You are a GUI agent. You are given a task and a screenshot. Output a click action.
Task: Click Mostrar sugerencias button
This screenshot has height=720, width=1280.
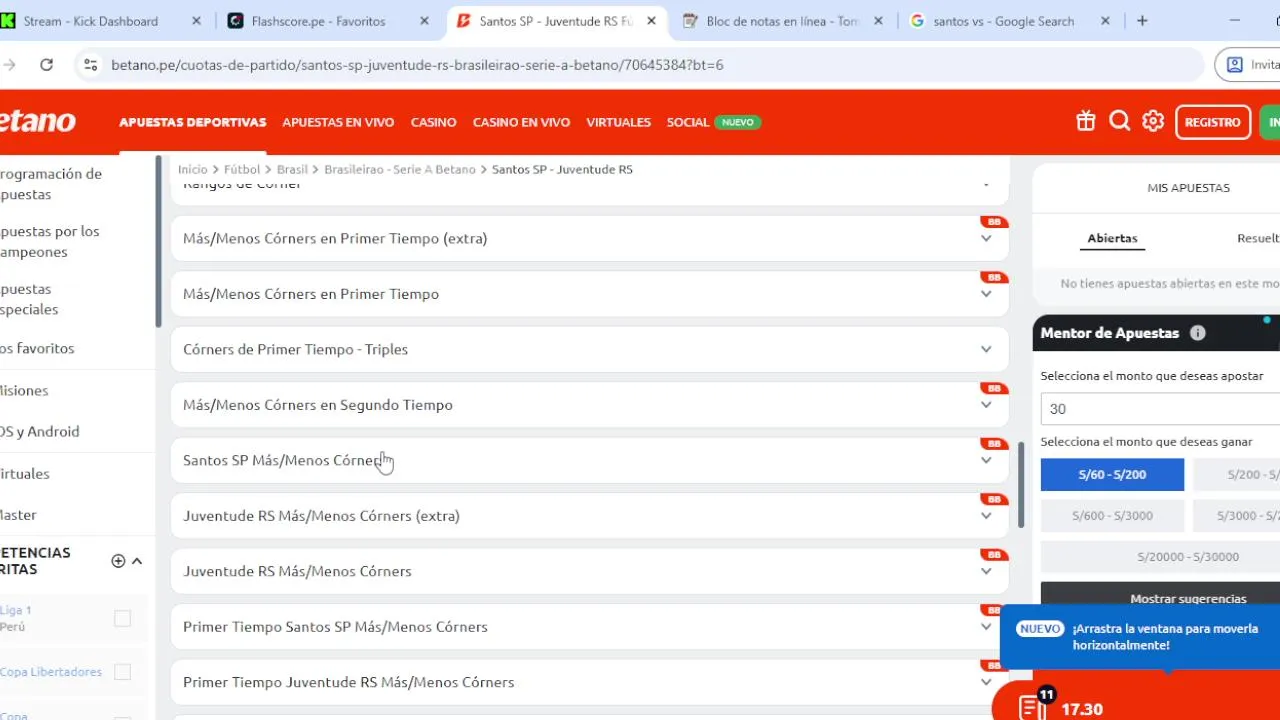click(x=1188, y=598)
